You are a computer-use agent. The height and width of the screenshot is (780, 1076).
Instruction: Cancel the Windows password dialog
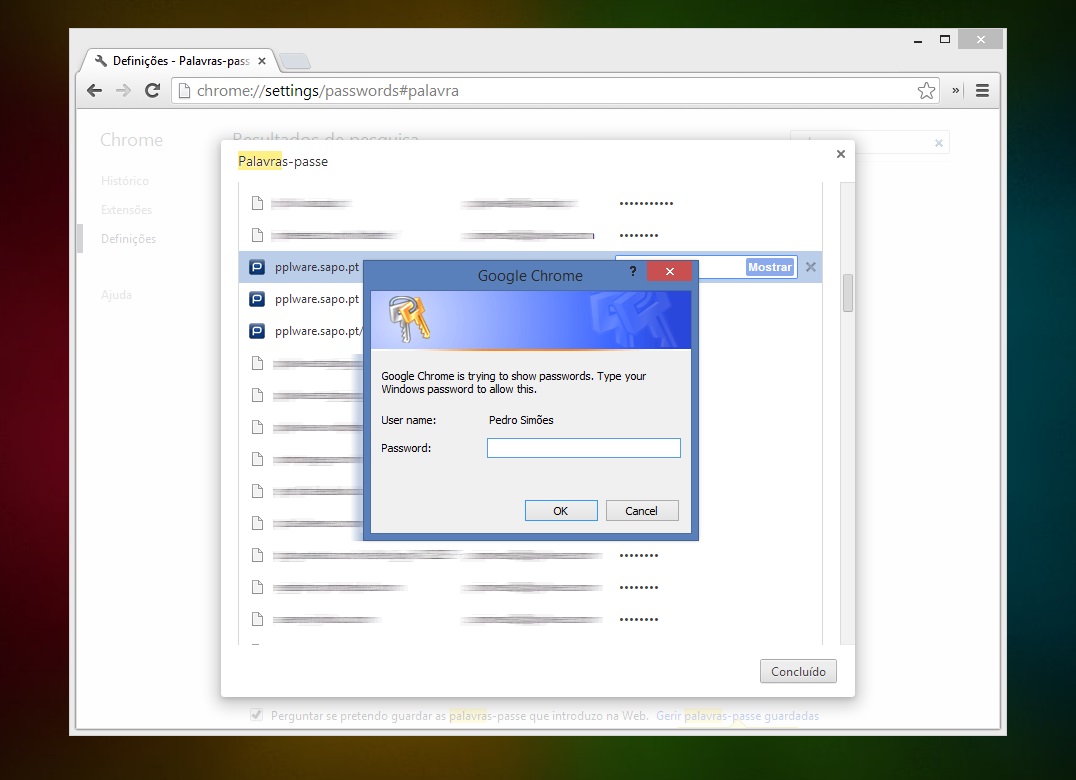point(642,510)
